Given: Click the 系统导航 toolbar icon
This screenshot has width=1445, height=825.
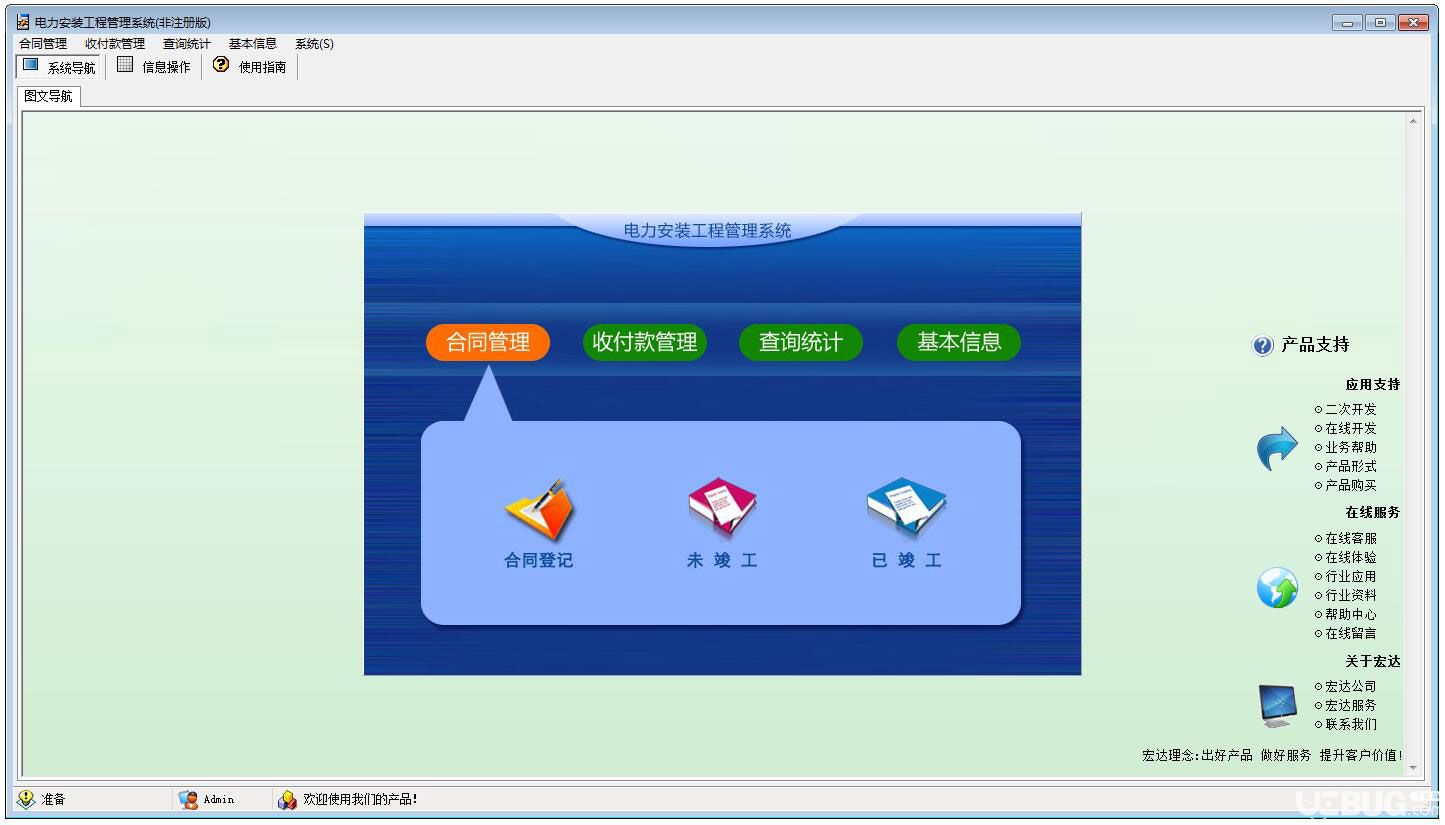Looking at the screenshot, I should pos(30,65).
